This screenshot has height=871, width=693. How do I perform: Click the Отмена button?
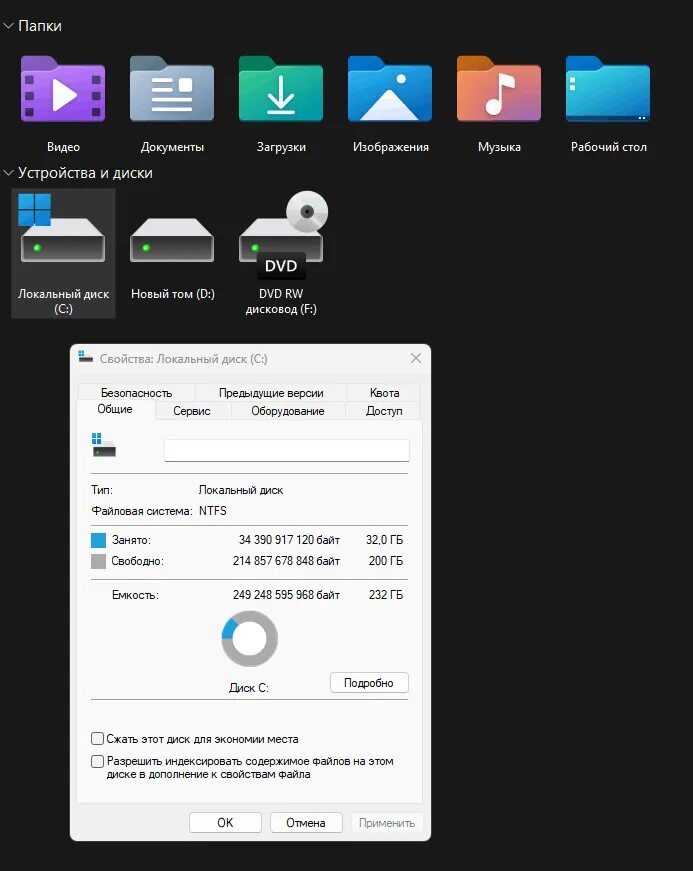305,823
